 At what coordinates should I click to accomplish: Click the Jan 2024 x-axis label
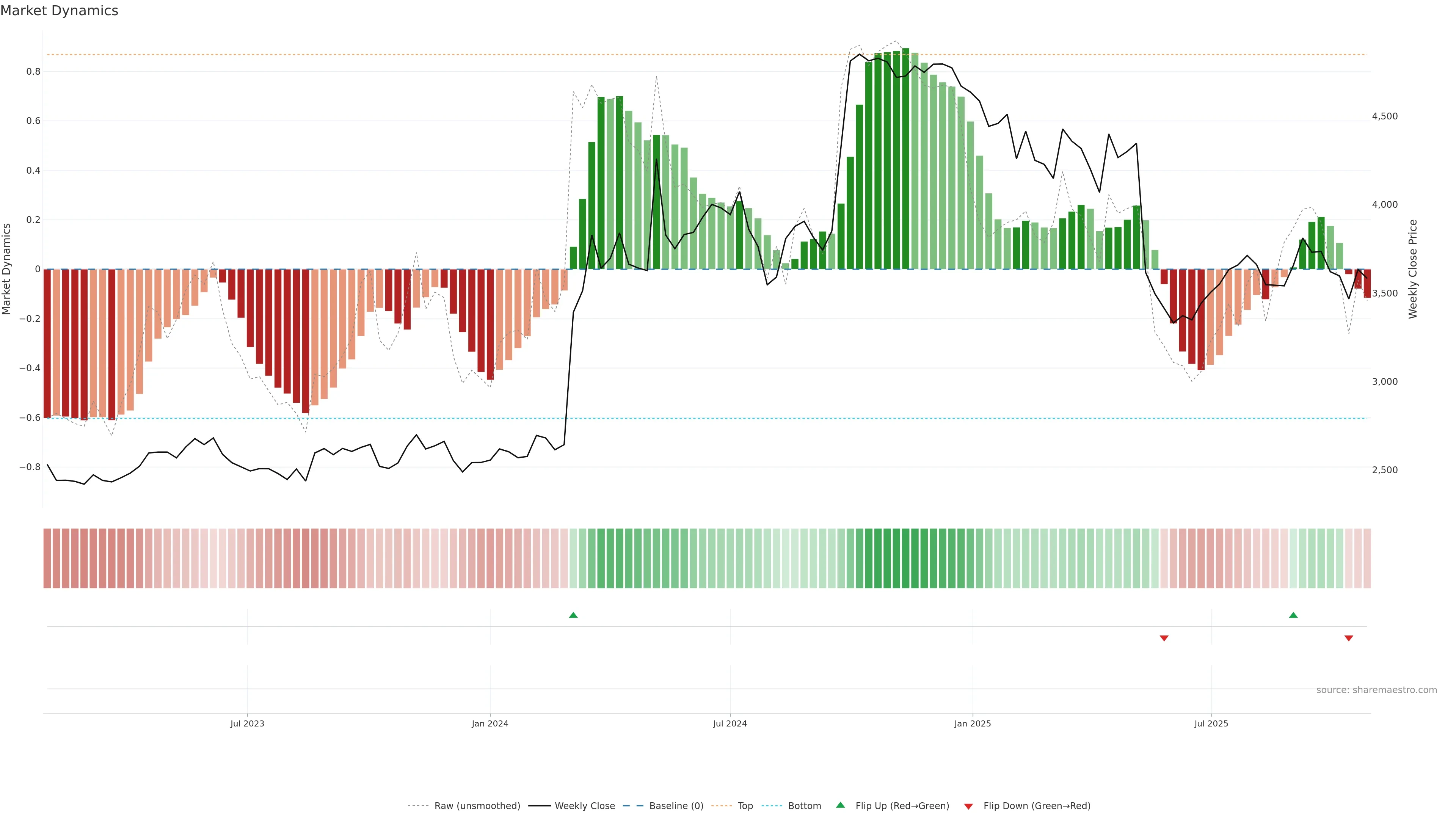[x=490, y=723]
